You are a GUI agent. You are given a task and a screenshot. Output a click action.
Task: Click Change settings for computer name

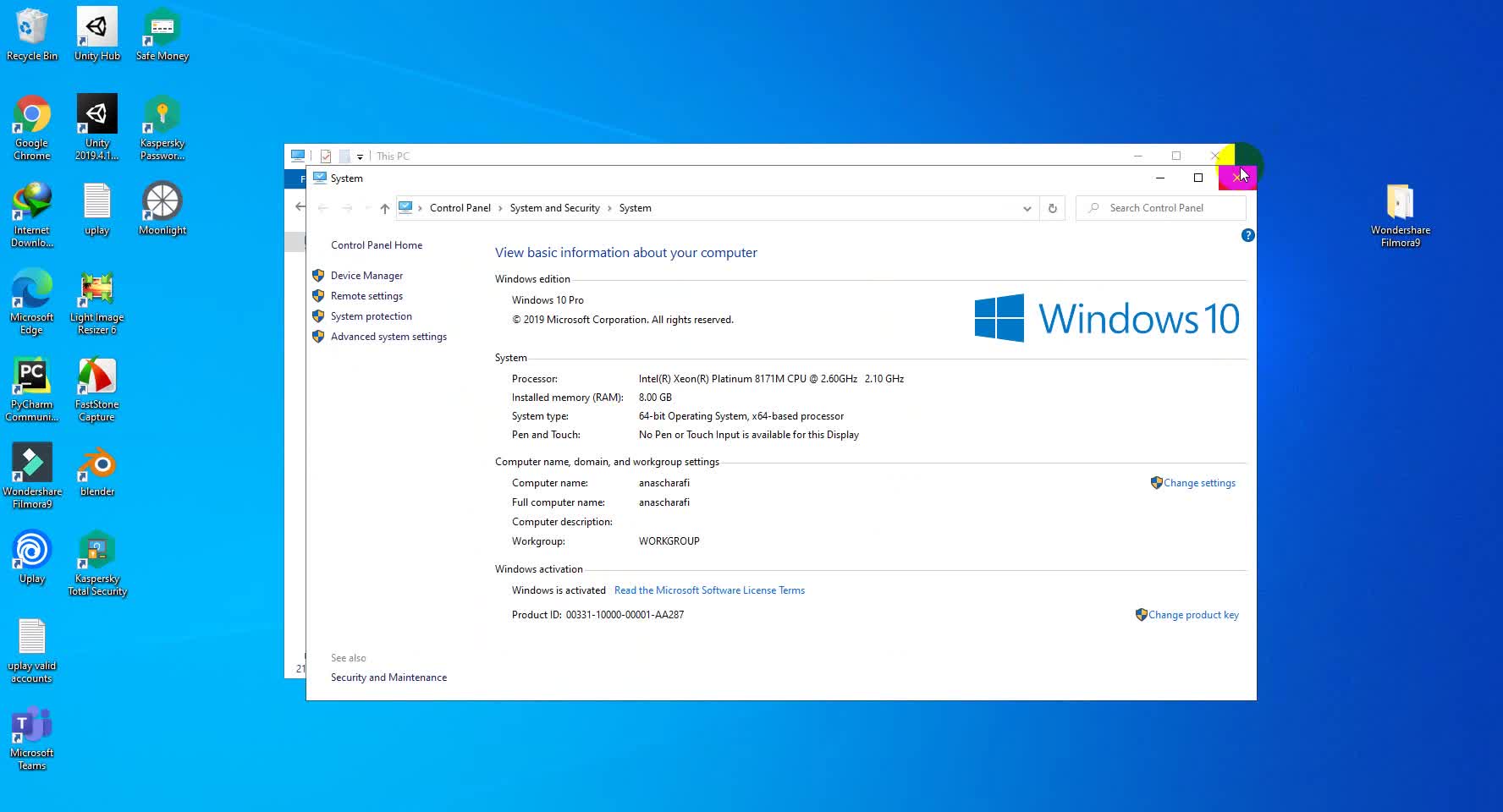(1199, 483)
